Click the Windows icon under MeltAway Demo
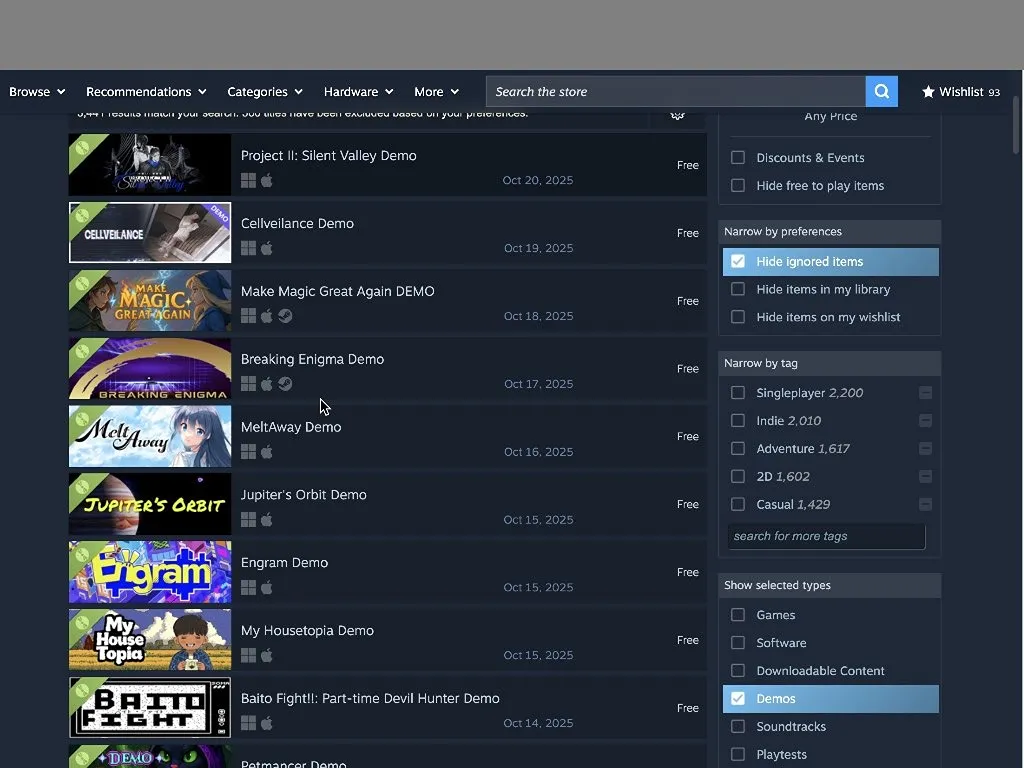 (x=248, y=452)
